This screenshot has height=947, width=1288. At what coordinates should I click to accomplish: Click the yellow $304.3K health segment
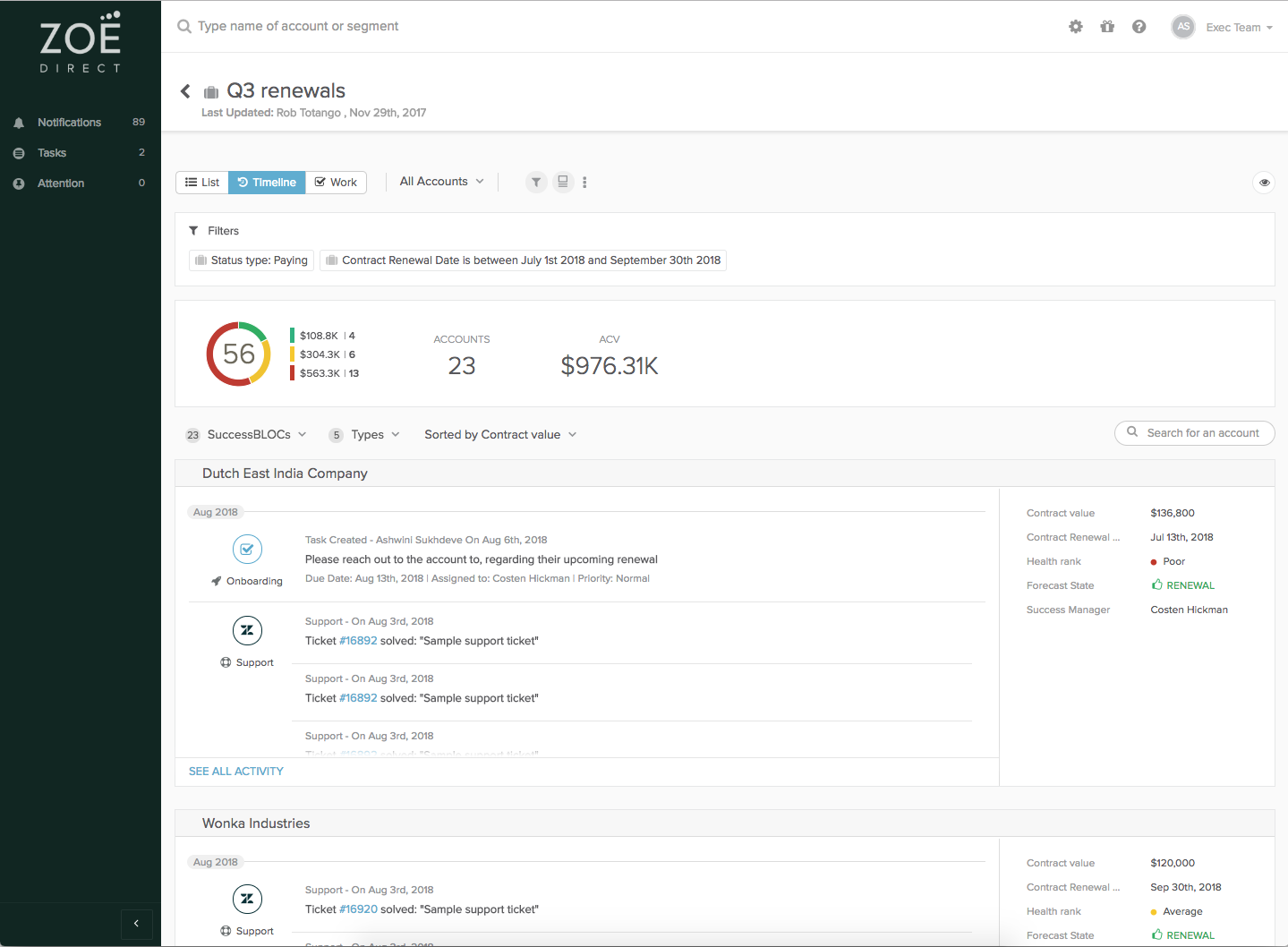click(322, 354)
